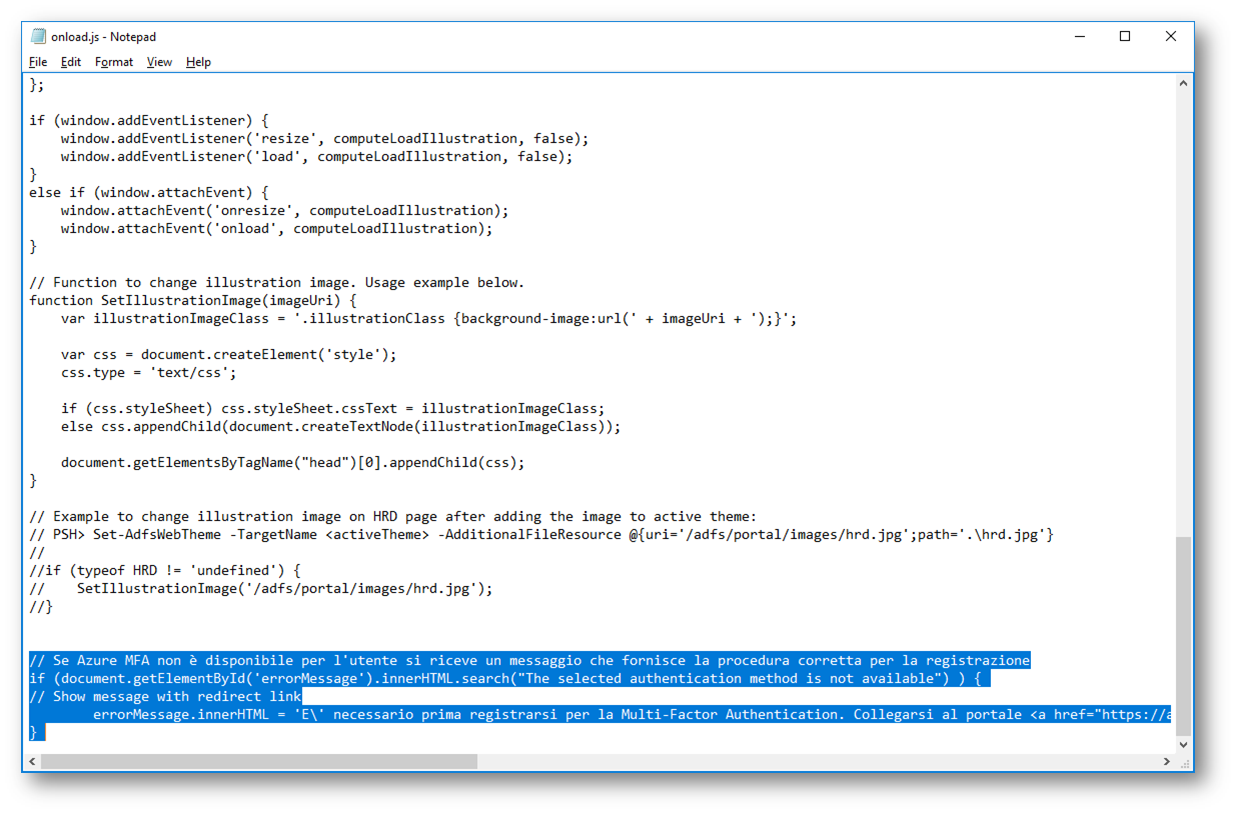The image size is (1237, 815).
Task: Click the line "css.type = 'text/css';"
Action: click(x=149, y=372)
